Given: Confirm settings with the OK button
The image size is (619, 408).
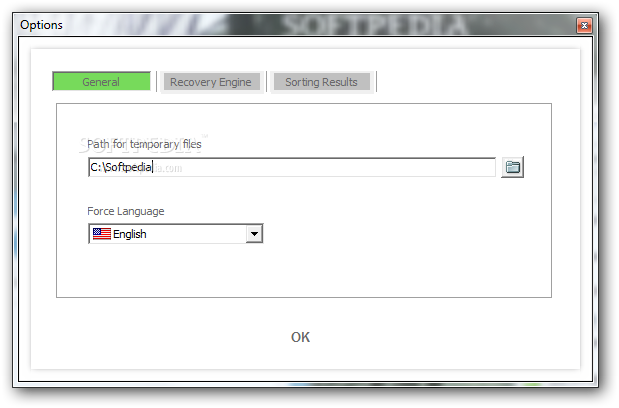Looking at the screenshot, I should [300, 337].
